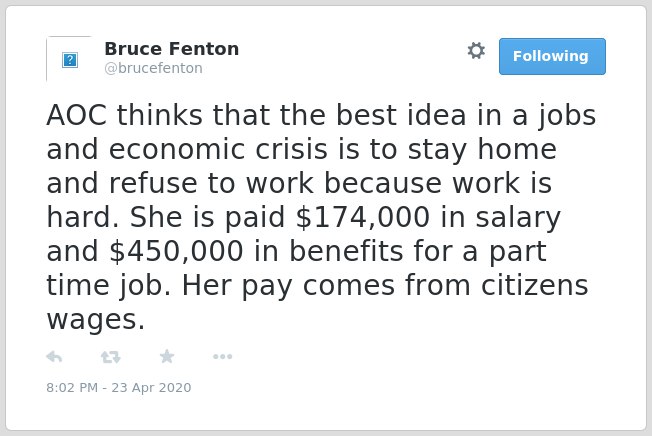The image size is (652, 436).
Task: Click the @brucefenton handle
Action: 153,68
